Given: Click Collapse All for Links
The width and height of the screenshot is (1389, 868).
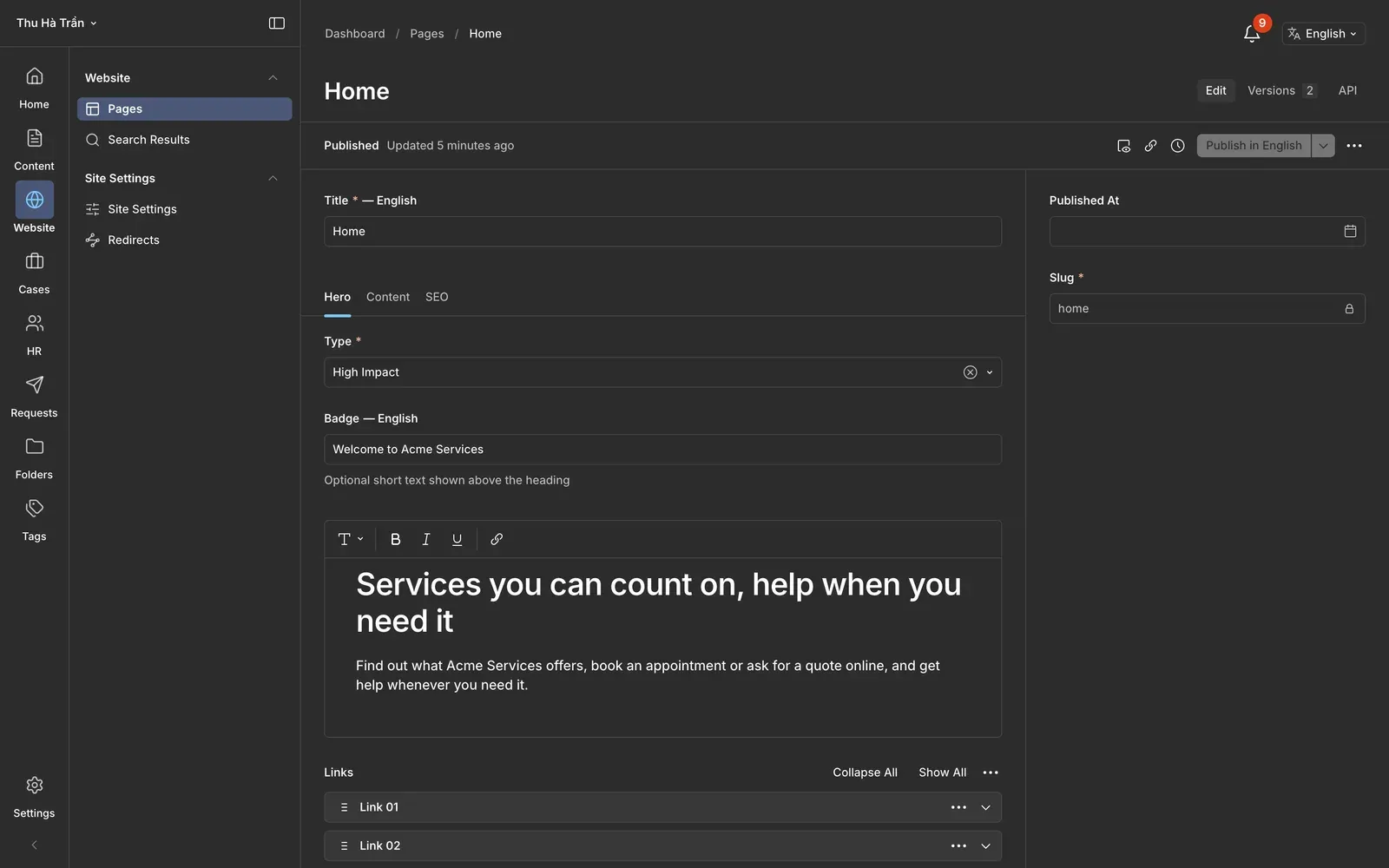Looking at the screenshot, I should [x=865, y=773].
